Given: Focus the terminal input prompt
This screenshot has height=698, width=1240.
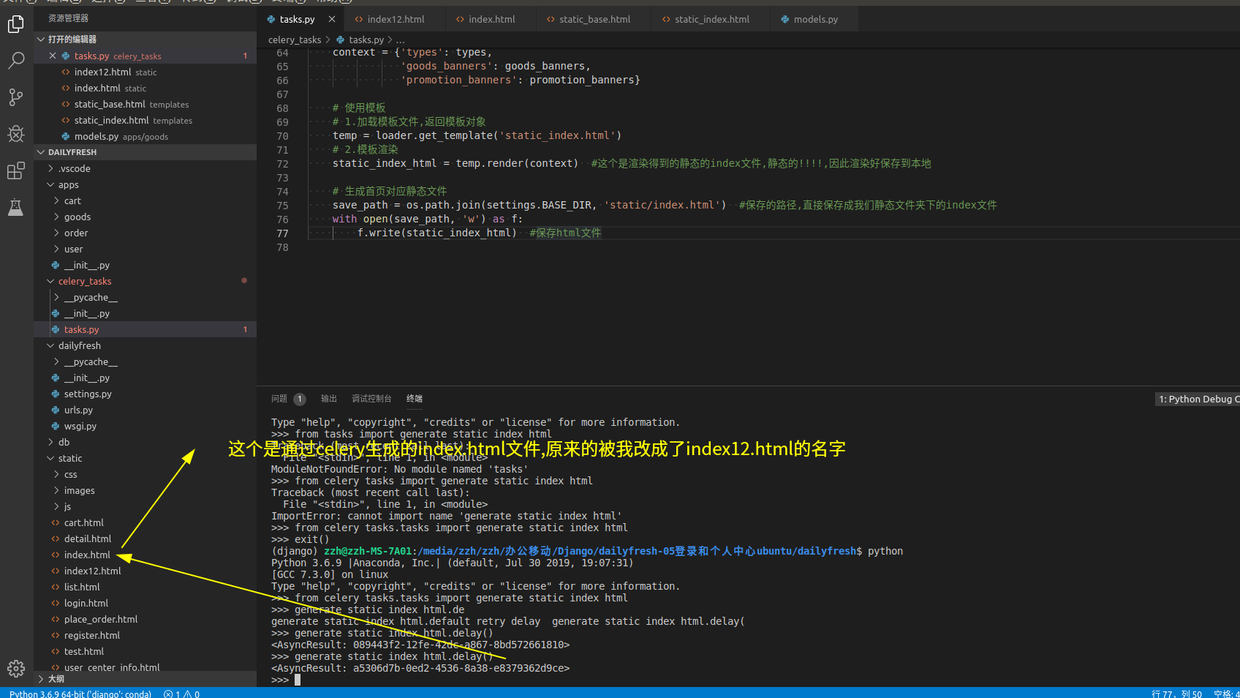Looking at the screenshot, I should click(297, 679).
